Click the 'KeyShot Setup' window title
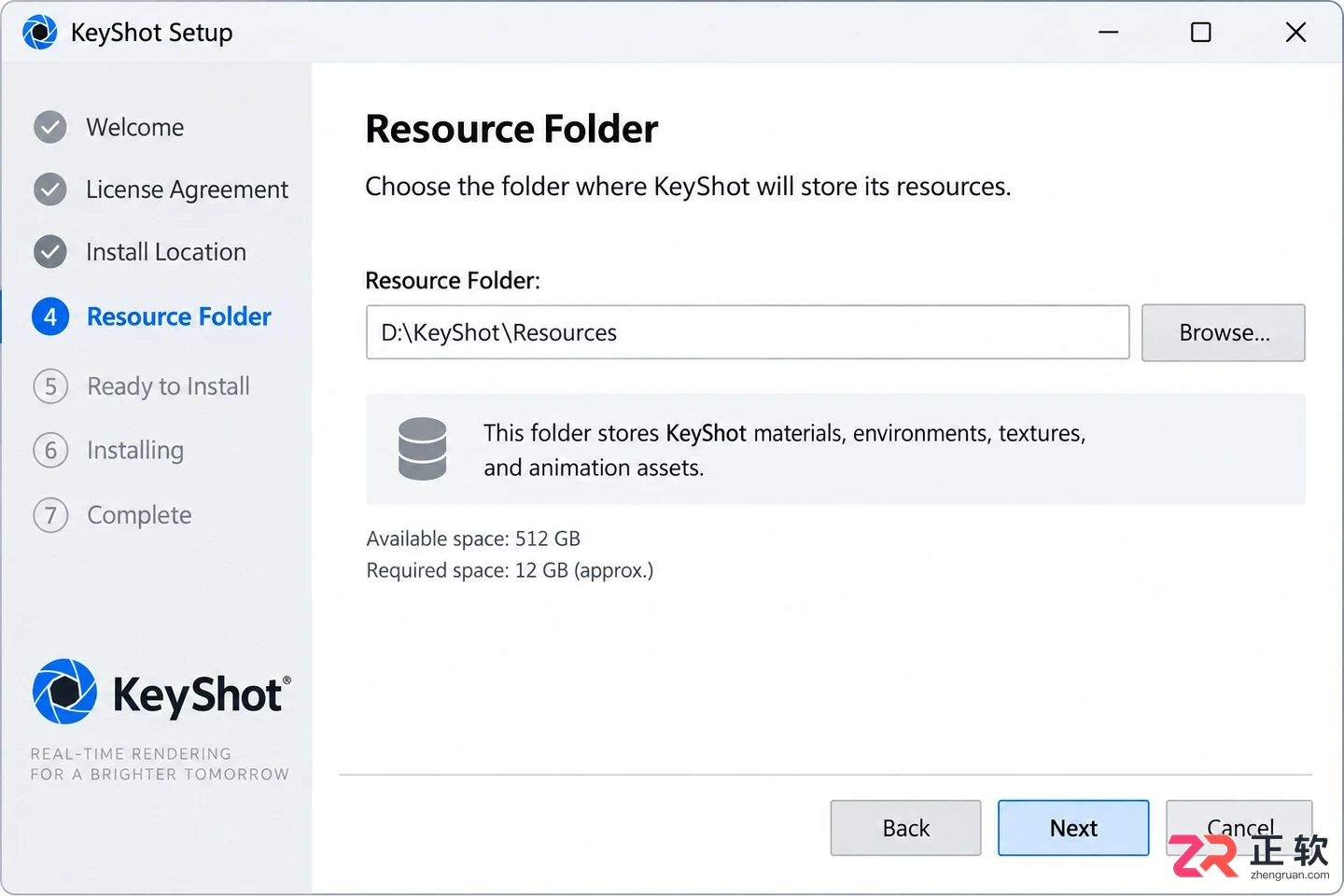 coord(152,33)
